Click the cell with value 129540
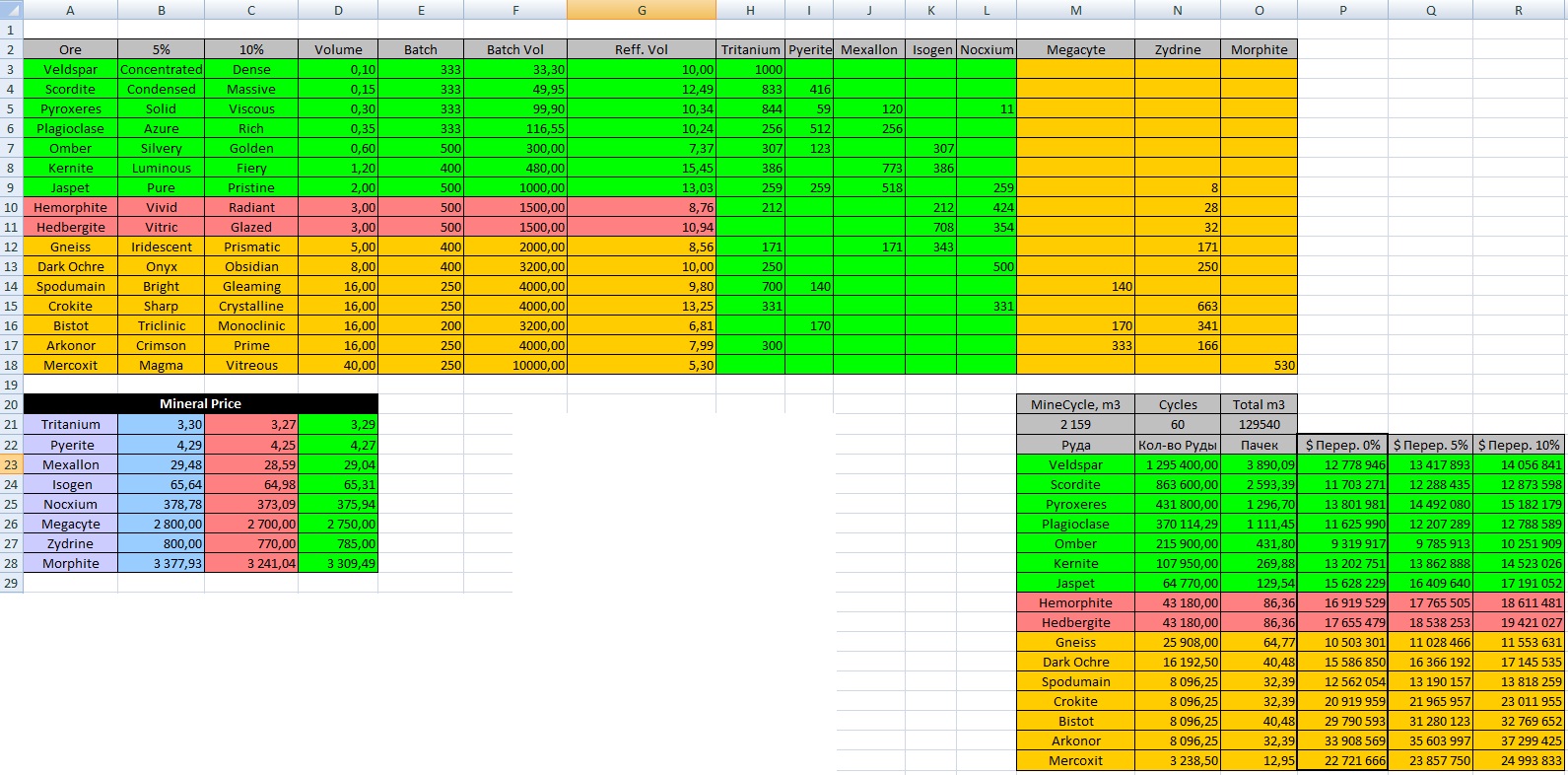Viewport: 1568px width, 775px height. (1259, 424)
